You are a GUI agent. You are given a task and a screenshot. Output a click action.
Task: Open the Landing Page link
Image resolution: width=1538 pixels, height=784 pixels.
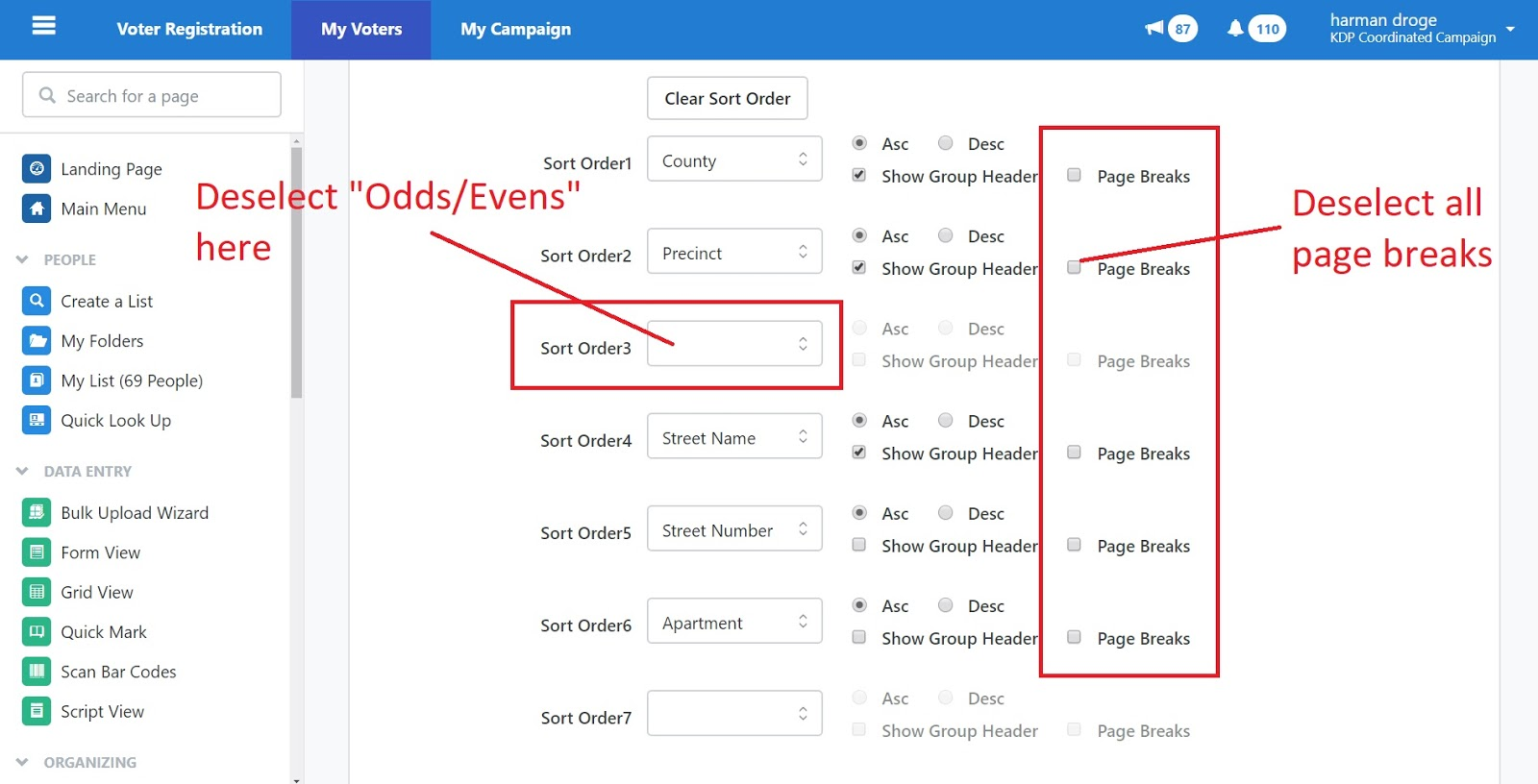[112, 169]
